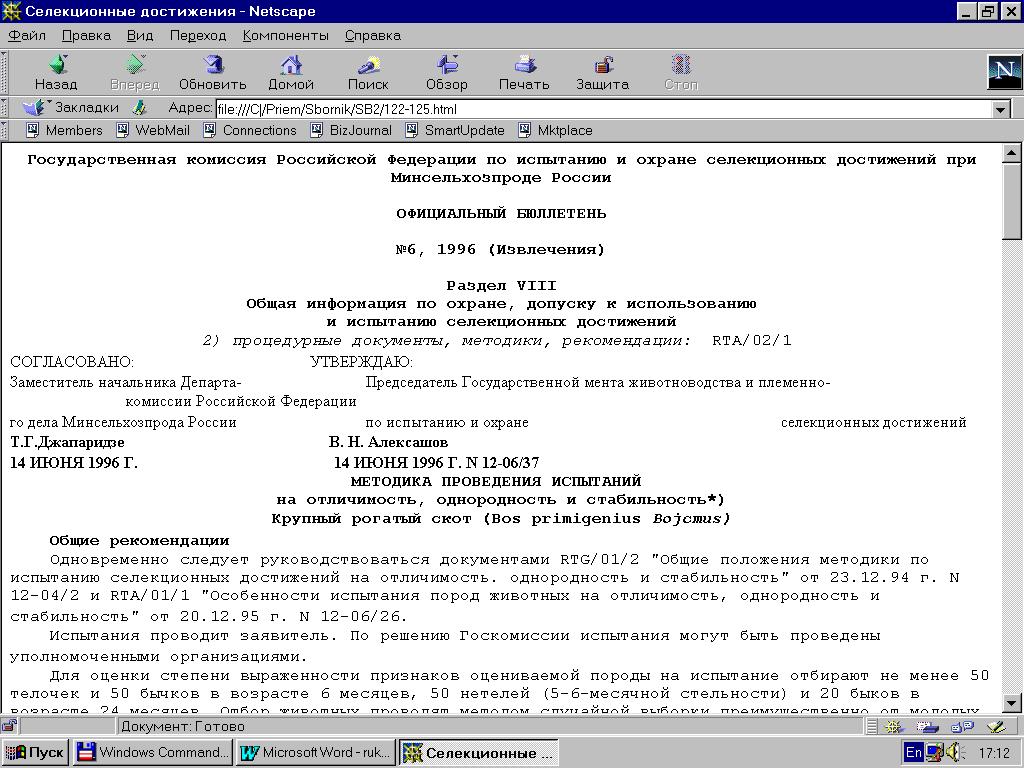Open the Members personal toolbar link
Screen dimensions: 1024x768
pyautogui.click(x=64, y=130)
